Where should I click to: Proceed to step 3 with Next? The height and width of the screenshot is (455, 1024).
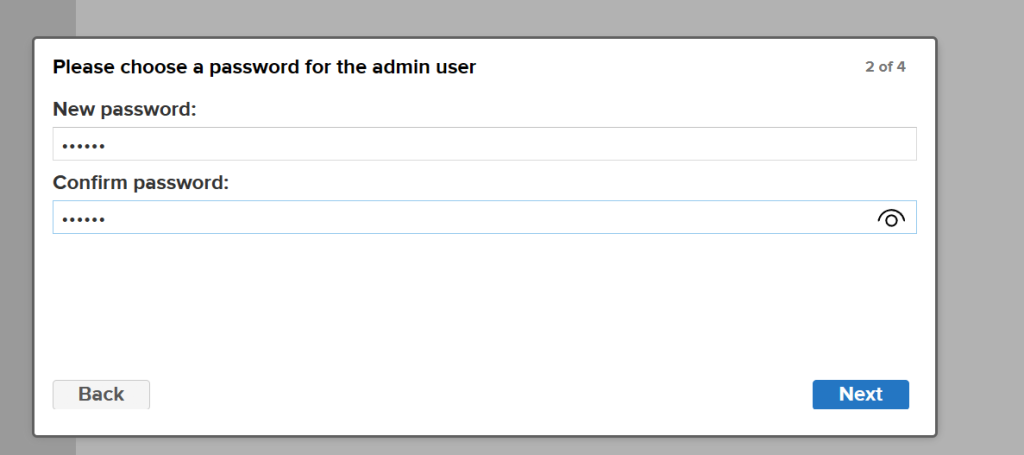click(x=860, y=394)
